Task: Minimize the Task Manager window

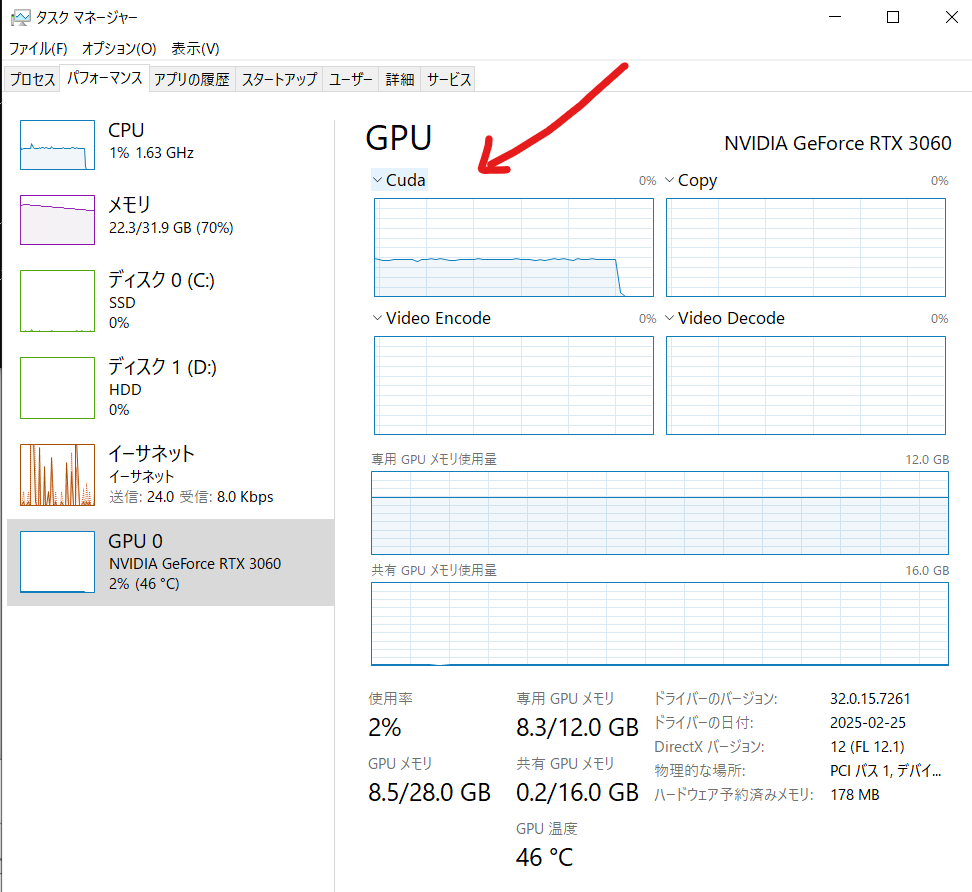Action: (835, 17)
